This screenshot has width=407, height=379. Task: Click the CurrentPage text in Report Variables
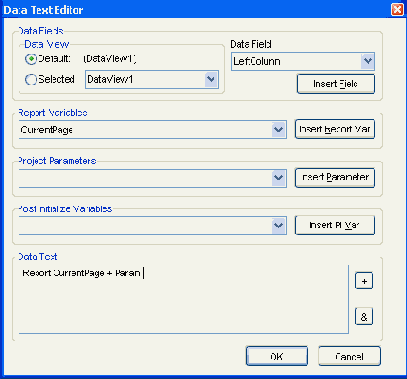point(46,130)
